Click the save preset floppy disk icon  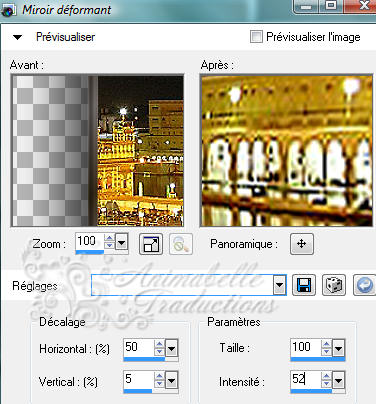tap(304, 285)
